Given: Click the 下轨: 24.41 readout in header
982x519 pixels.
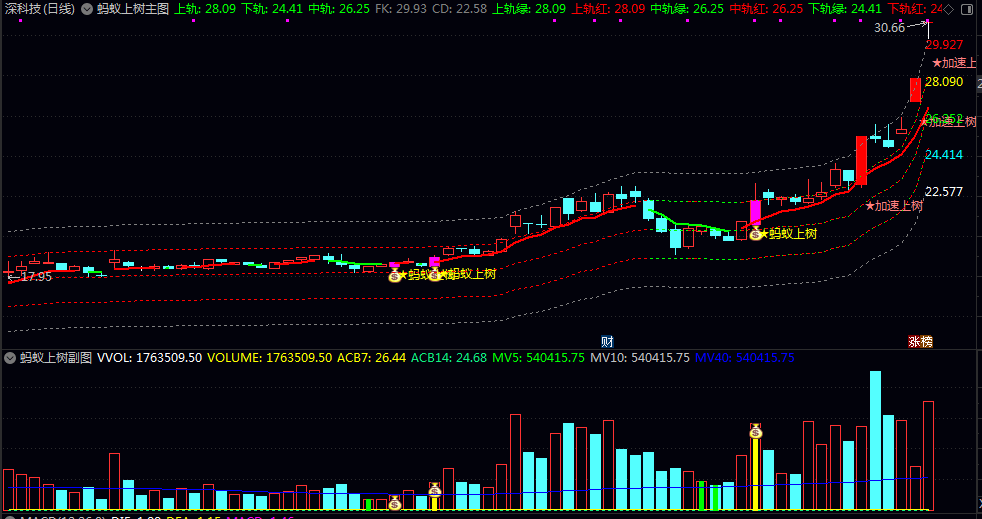Looking at the screenshot, I should (x=272, y=9).
